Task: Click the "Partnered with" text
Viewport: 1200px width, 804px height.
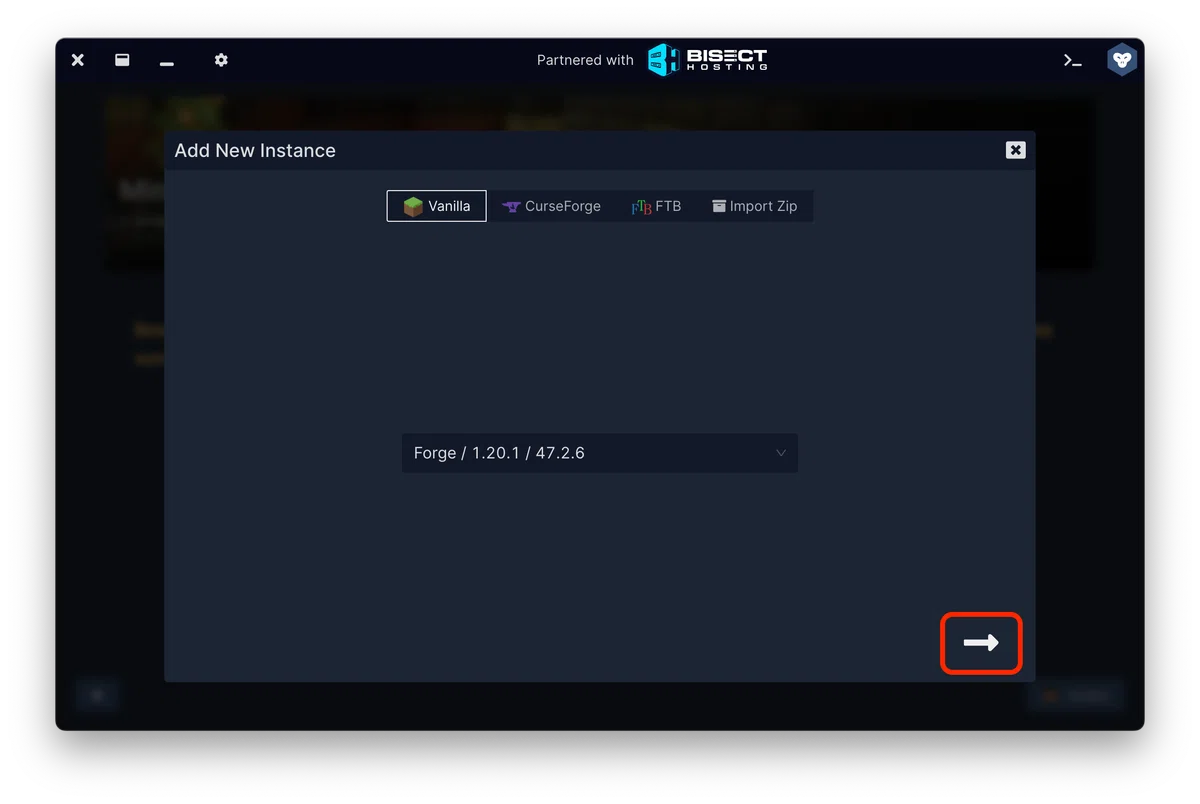Action: point(585,60)
